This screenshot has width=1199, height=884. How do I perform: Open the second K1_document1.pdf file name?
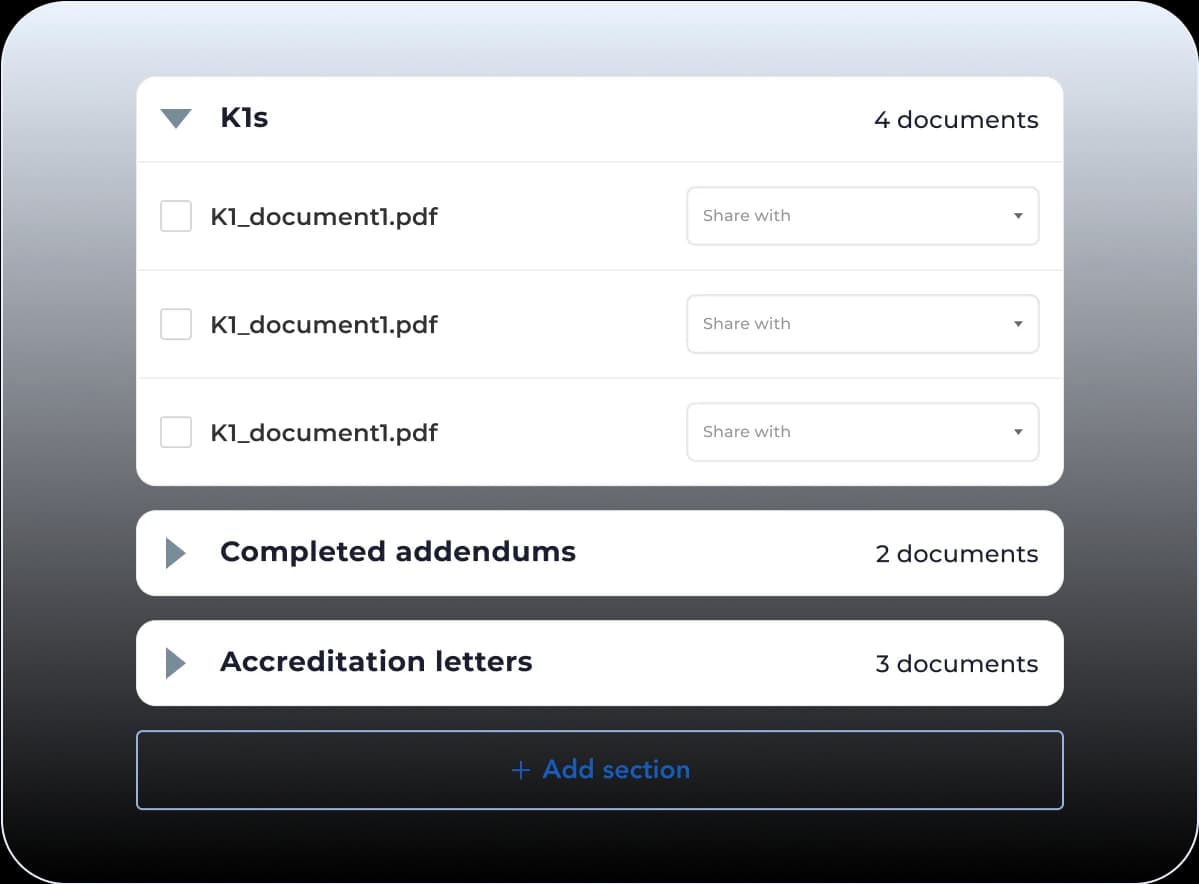[x=324, y=325]
